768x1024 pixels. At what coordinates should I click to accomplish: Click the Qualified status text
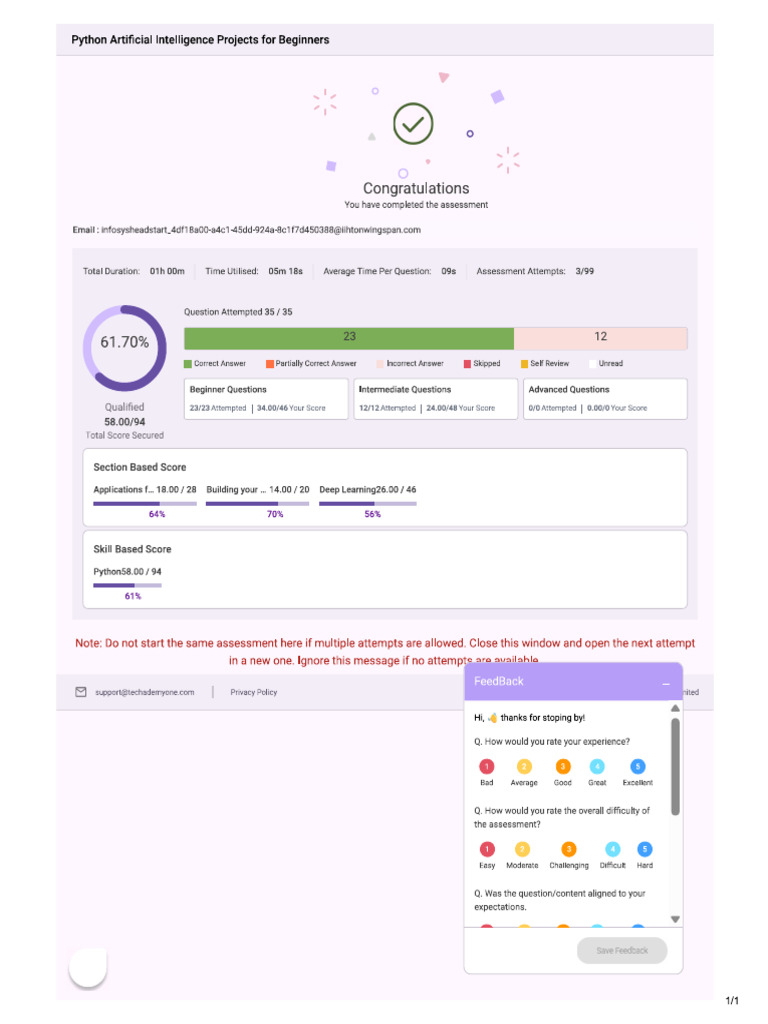125,407
